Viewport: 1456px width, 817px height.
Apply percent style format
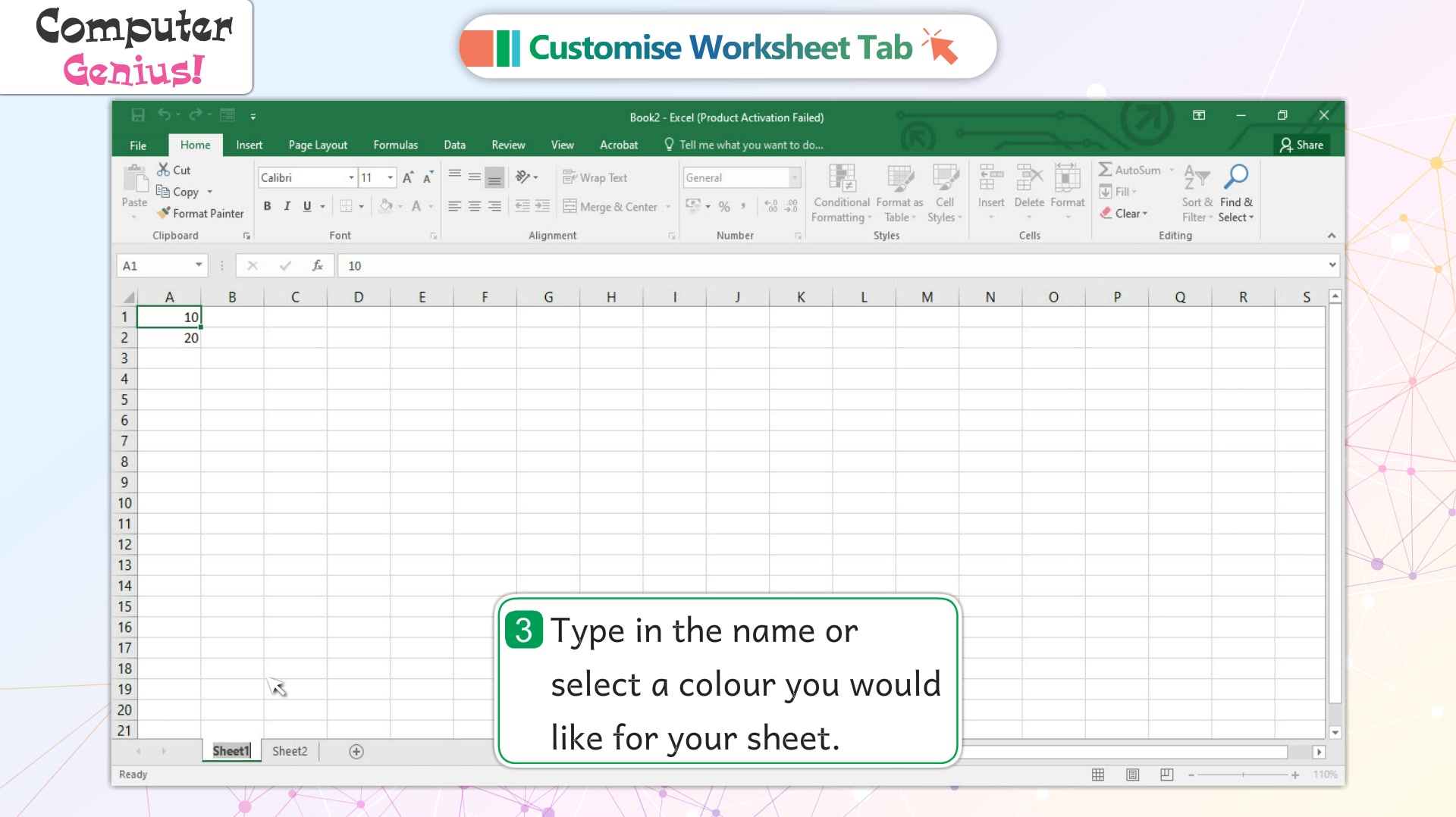[x=724, y=206]
